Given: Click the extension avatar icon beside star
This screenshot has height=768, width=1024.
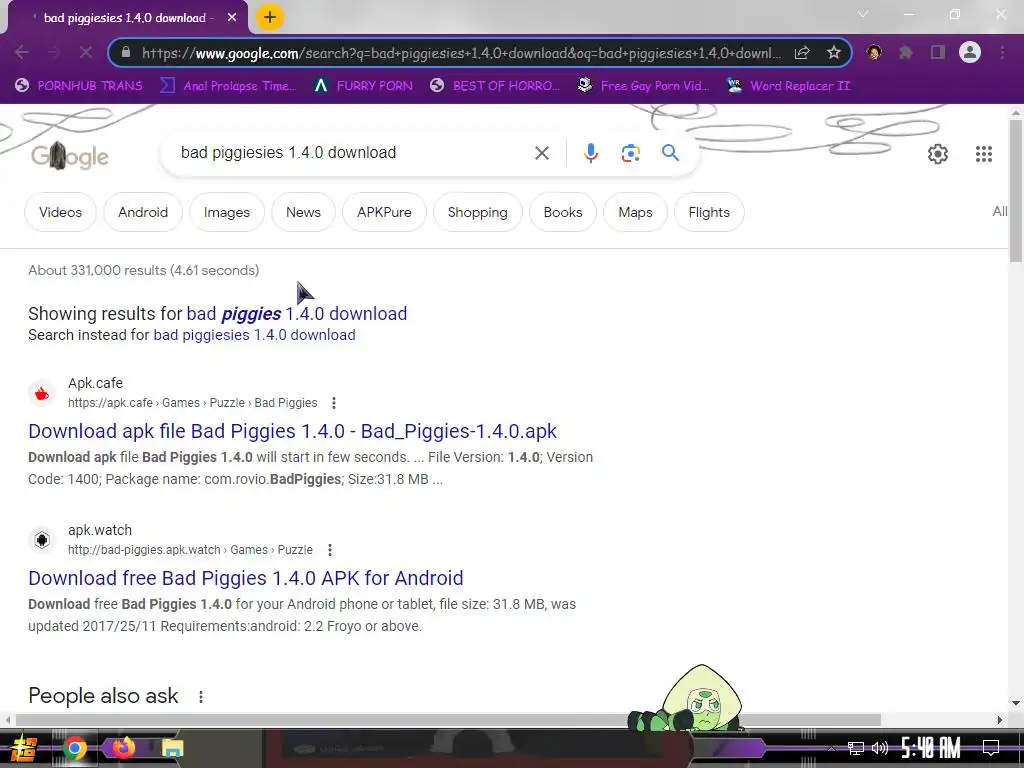Looking at the screenshot, I should pos(874,52).
